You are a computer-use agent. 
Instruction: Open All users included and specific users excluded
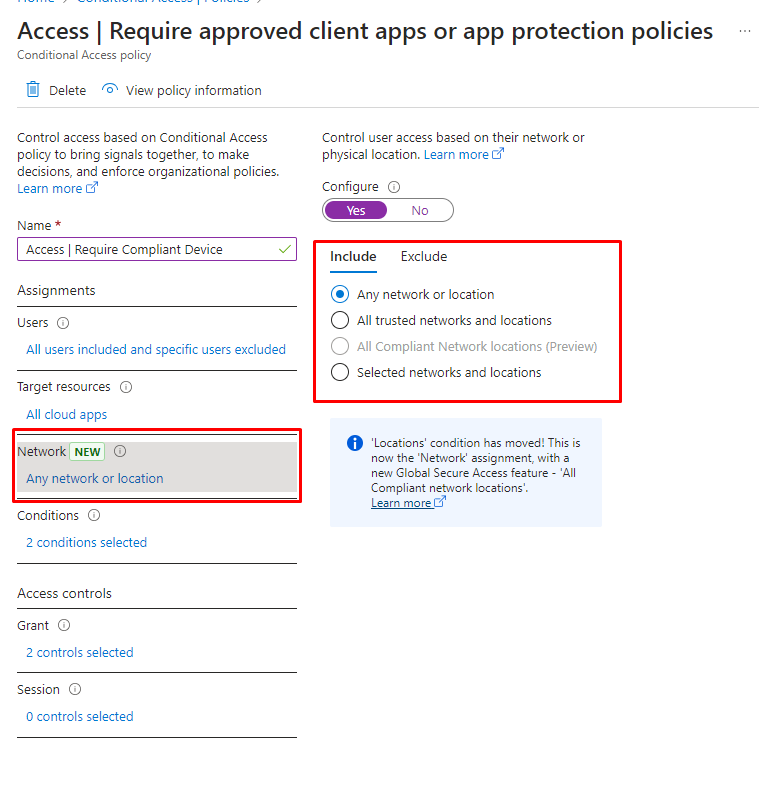tap(156, 350)
